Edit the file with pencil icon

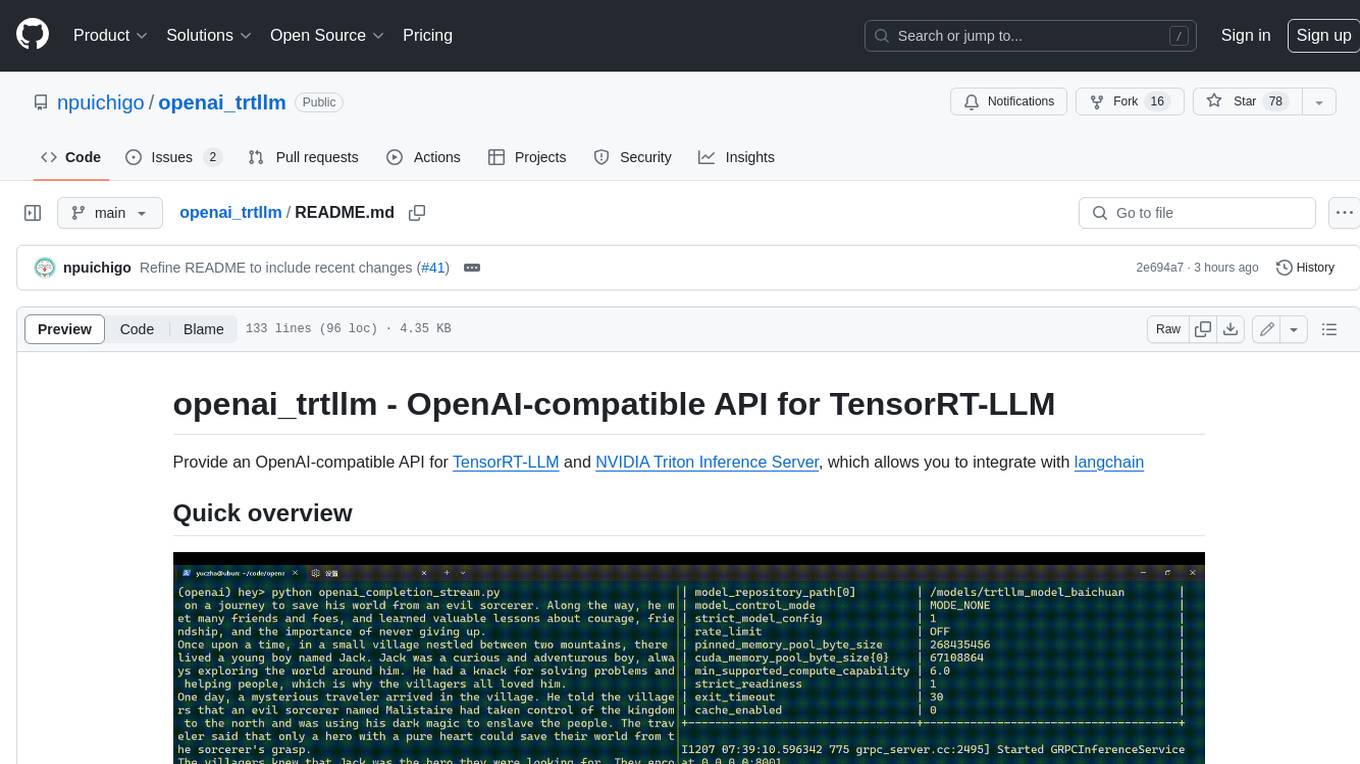pyautogui.click(x=1267, y=329)
